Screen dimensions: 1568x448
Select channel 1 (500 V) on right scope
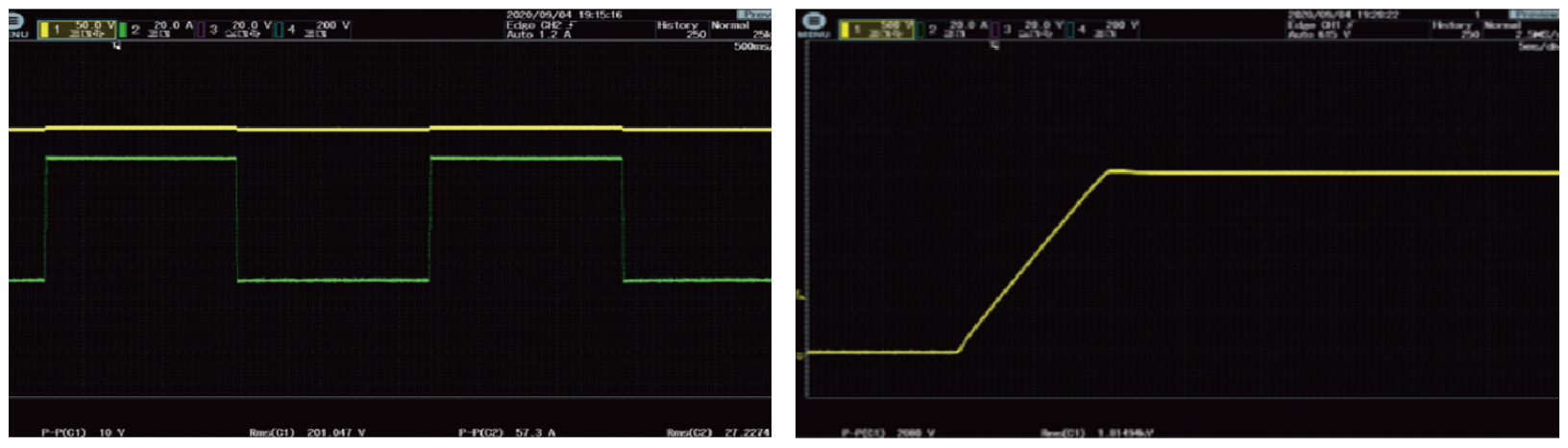click(x=878, y=30)
